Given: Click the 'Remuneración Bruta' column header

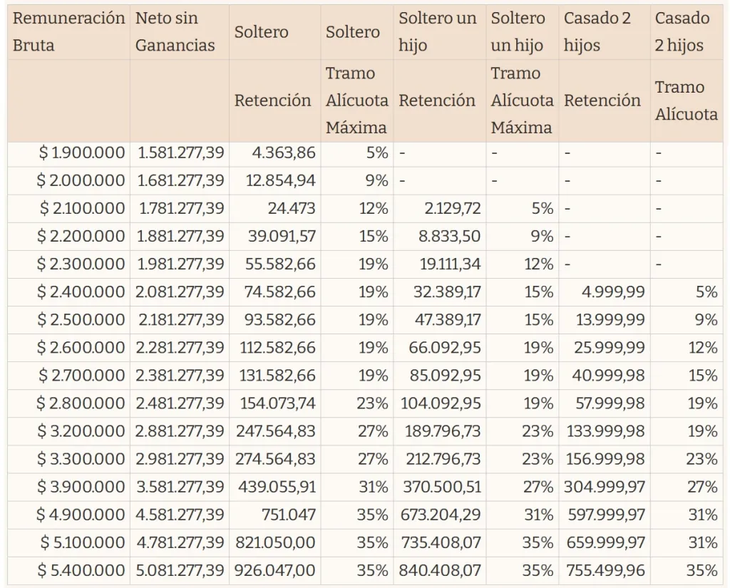Looking at the screenshot, I should [x=67, y=32].
